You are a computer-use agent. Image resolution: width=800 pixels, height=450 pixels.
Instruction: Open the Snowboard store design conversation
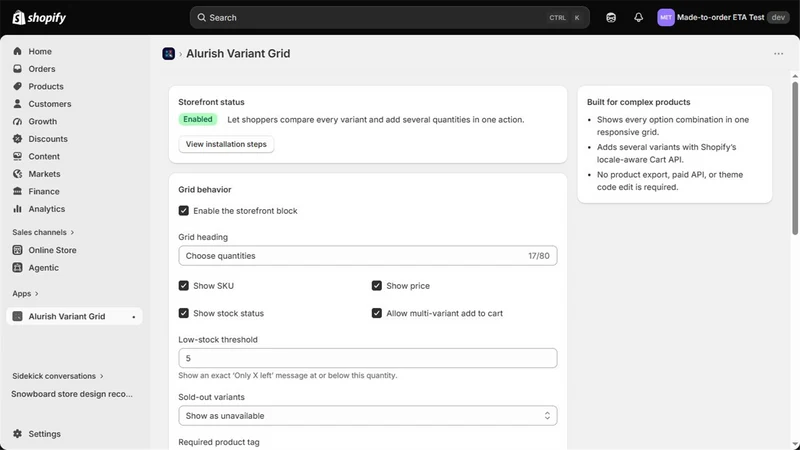click(72, 394)
